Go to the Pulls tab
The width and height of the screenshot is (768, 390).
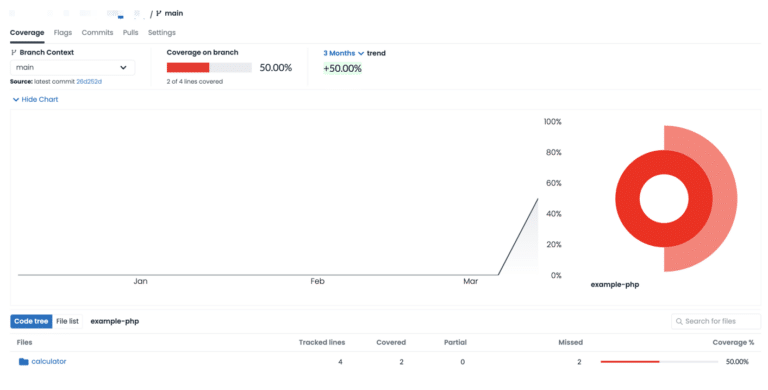pyautogui.click(x=130, y=32)
